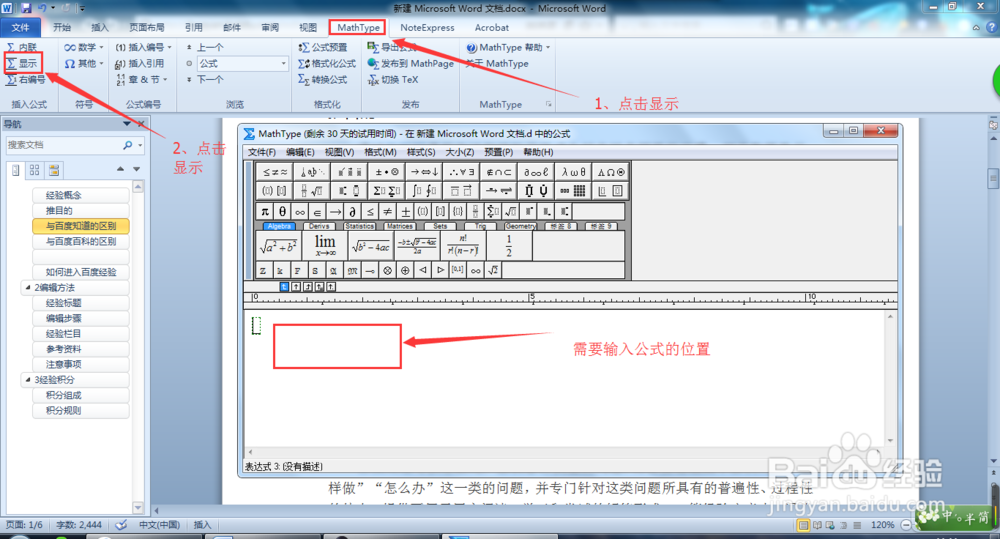
Task: Insert the ± plus-minus symbol
Action: pos(405,211)
